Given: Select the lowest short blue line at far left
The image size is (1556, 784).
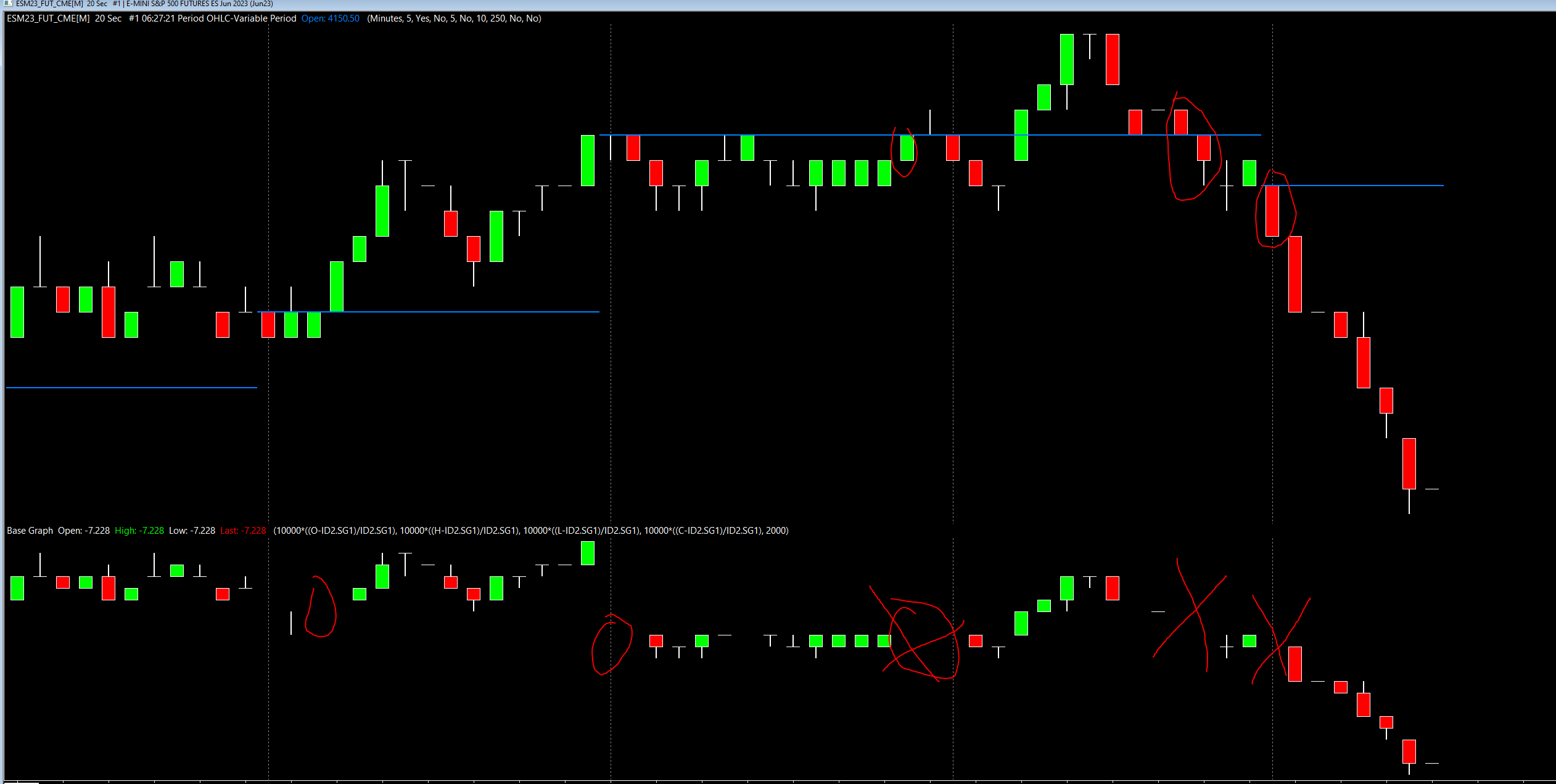Looking at the screenshot, I should [131, 388].
